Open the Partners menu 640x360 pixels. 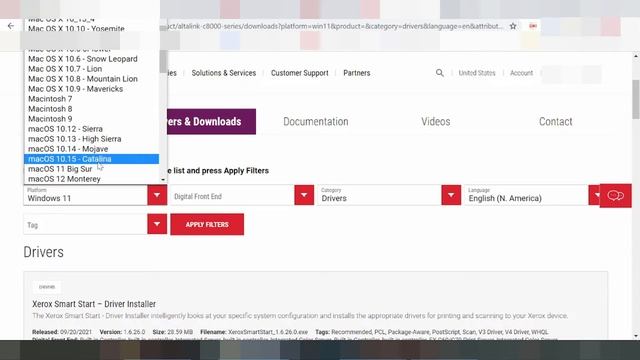(357, 73)
